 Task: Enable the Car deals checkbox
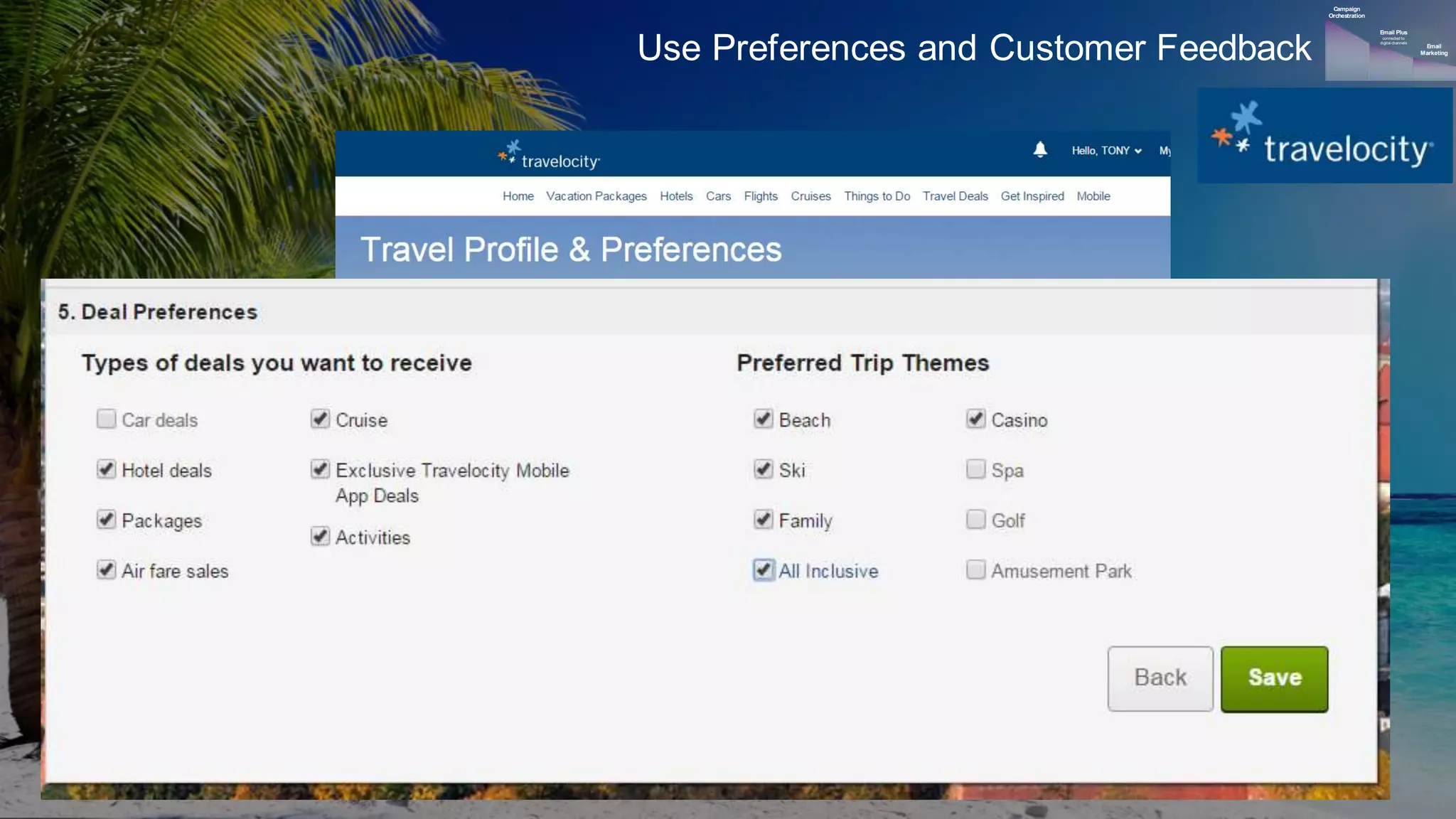(107, 419)
